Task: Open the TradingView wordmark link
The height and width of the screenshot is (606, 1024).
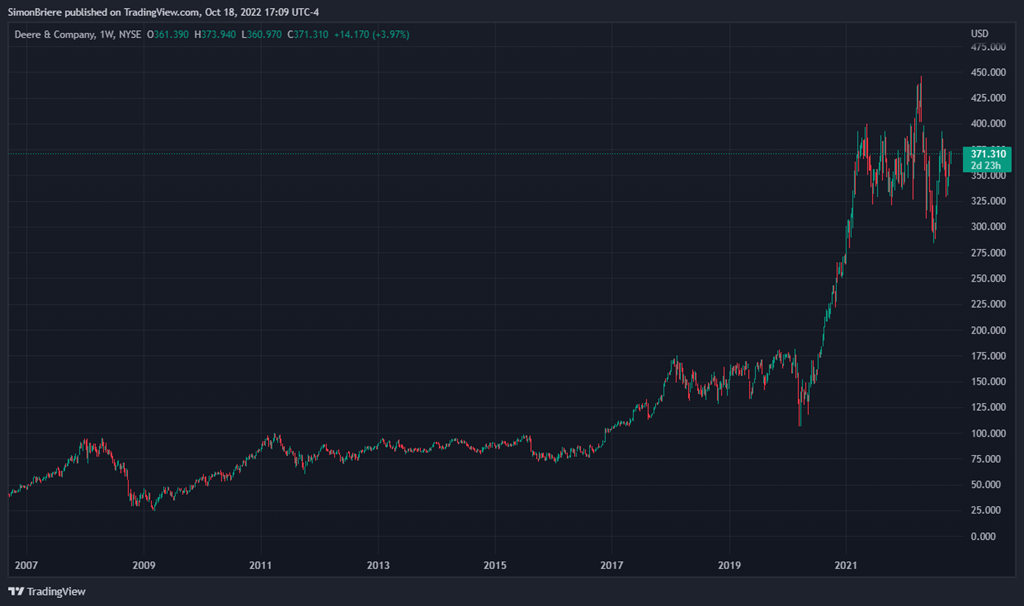Action: coord(55,591)
